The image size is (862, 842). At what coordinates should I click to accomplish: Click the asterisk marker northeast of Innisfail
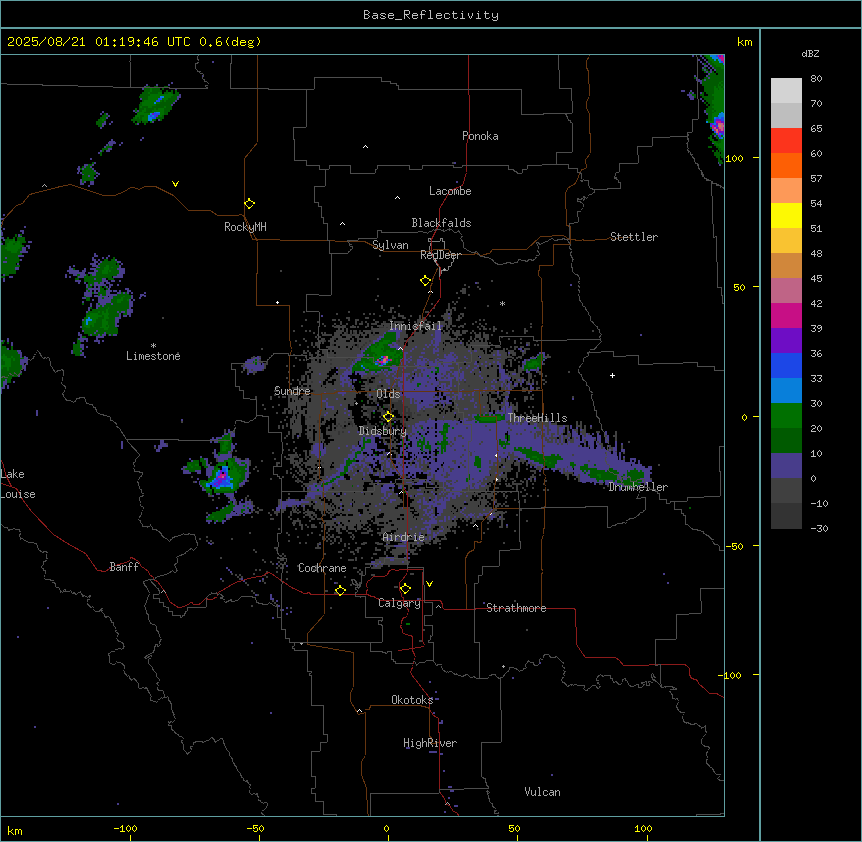click(502, 303)
